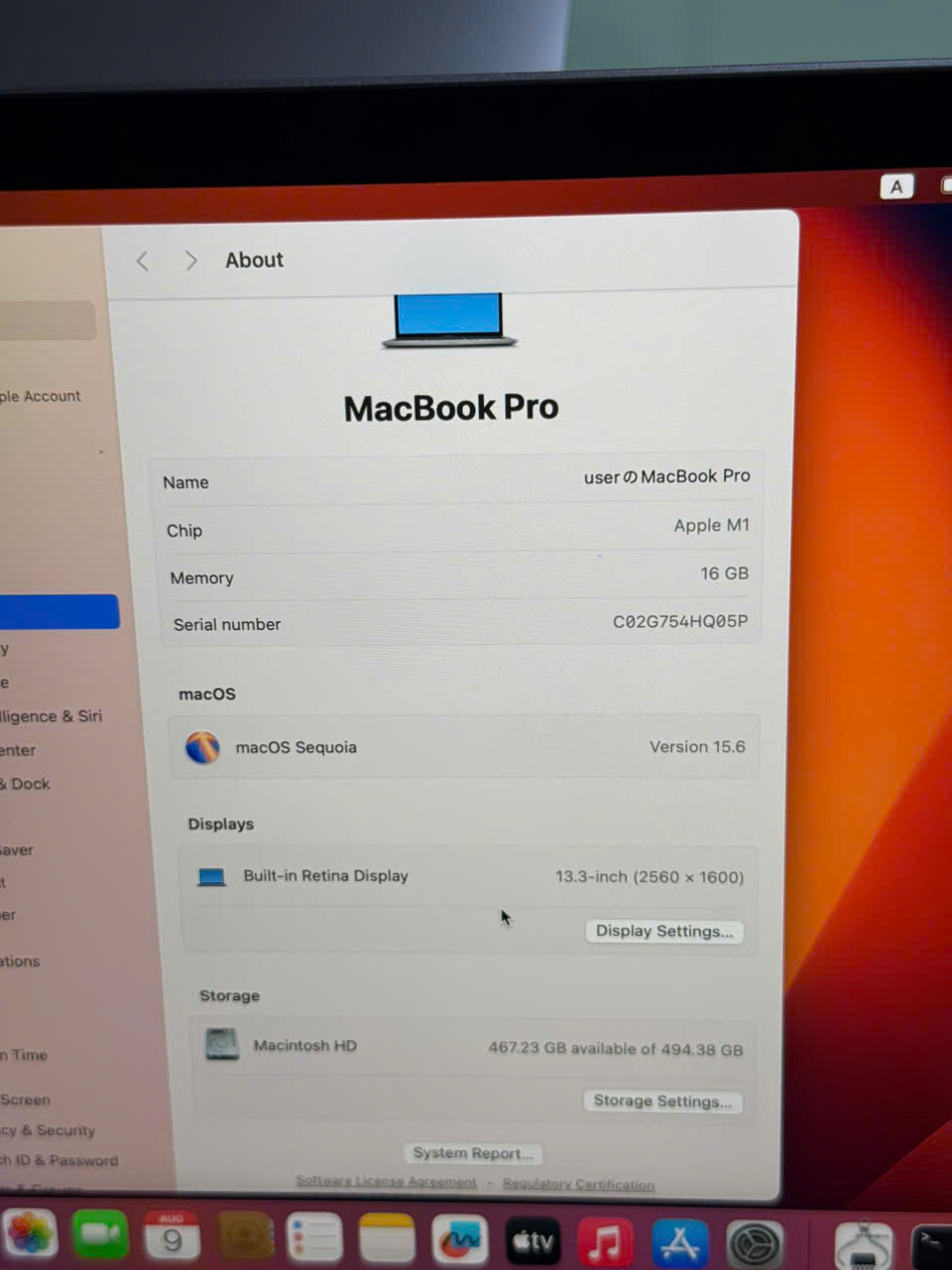Click the 16 GB memory value

[724, 573]
